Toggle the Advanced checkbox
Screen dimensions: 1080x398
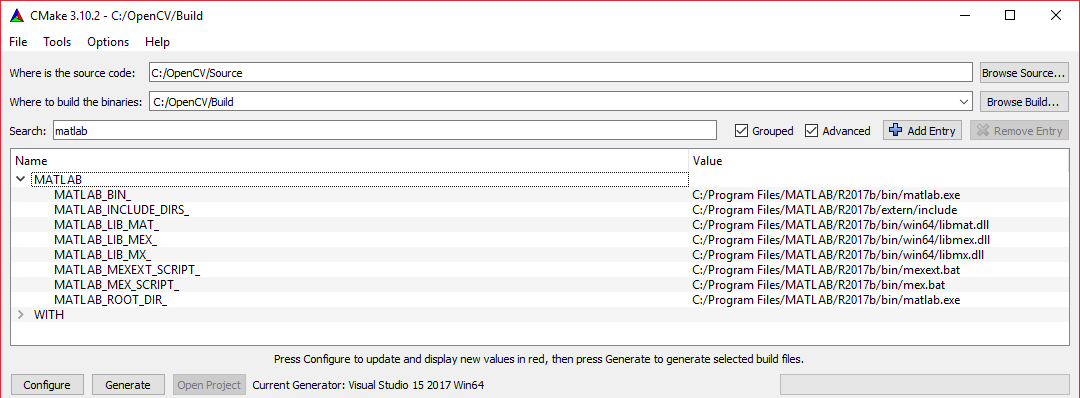811,131
